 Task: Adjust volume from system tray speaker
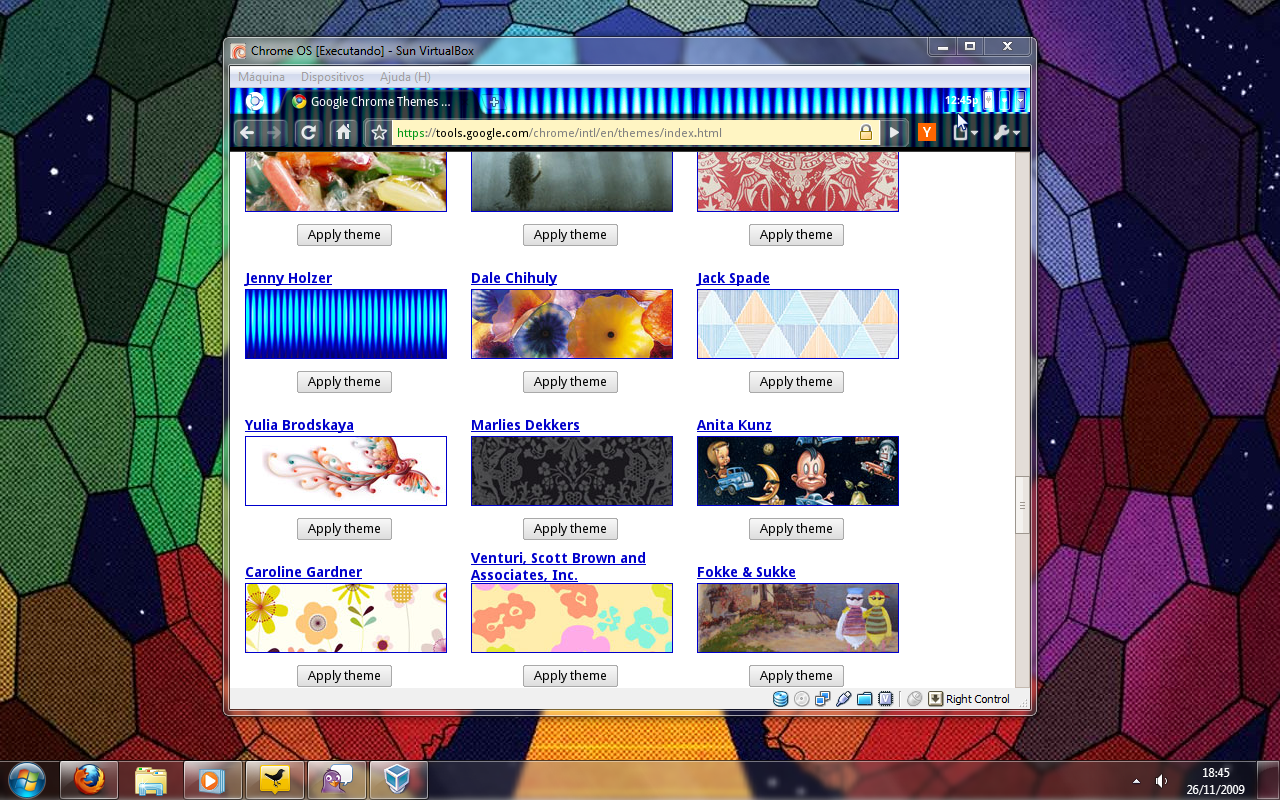pos(1161,780)
